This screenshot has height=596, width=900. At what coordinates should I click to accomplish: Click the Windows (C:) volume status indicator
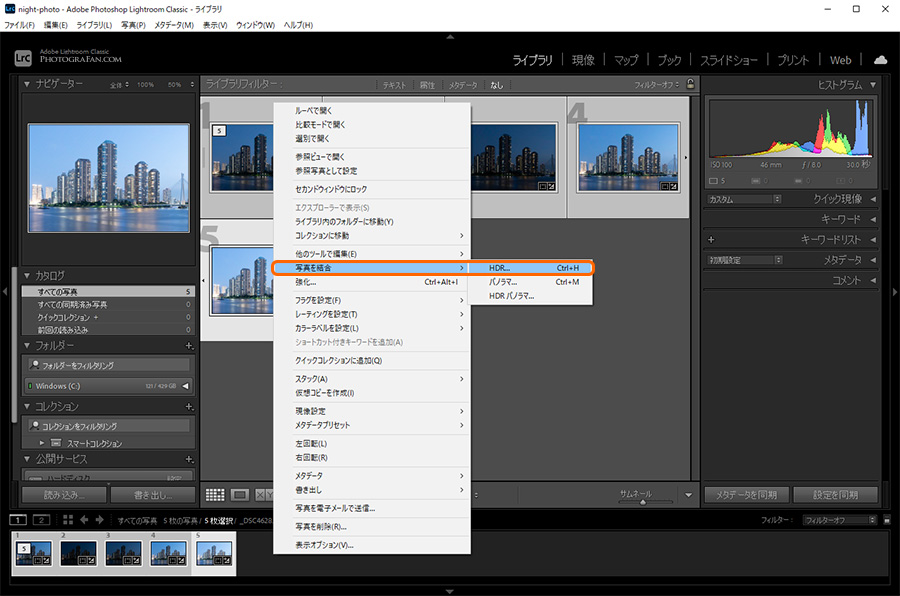pyautogui.click(x=30, y=386)
